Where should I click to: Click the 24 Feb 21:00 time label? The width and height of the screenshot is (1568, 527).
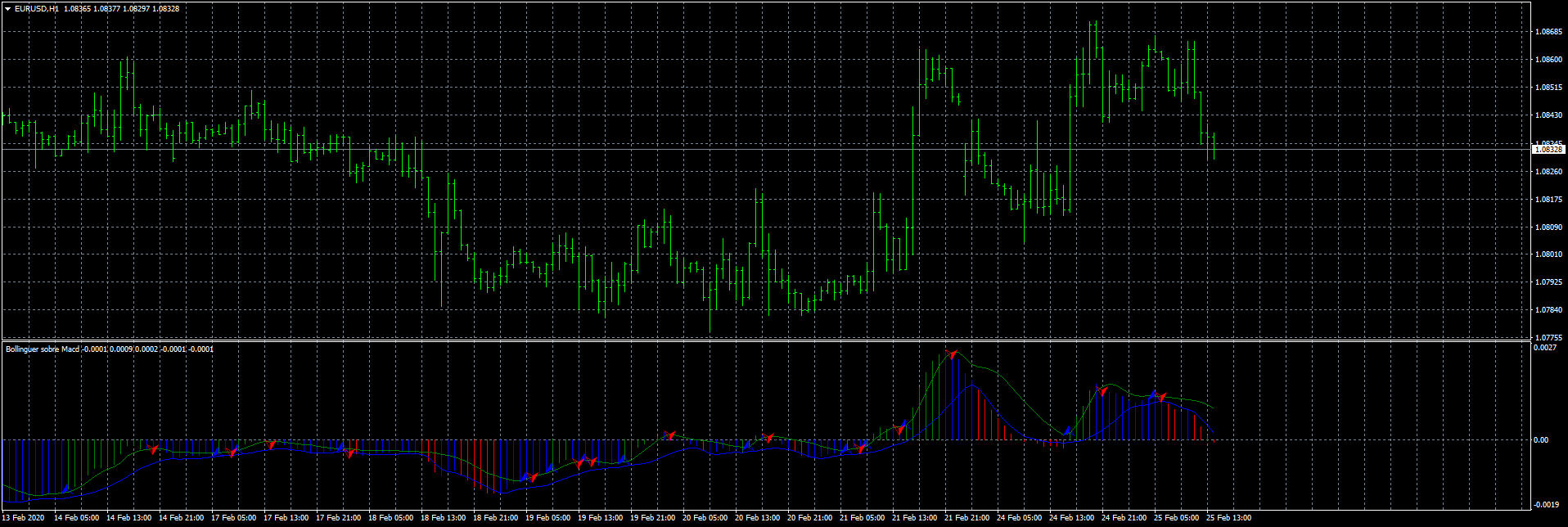coord(1124,517)
